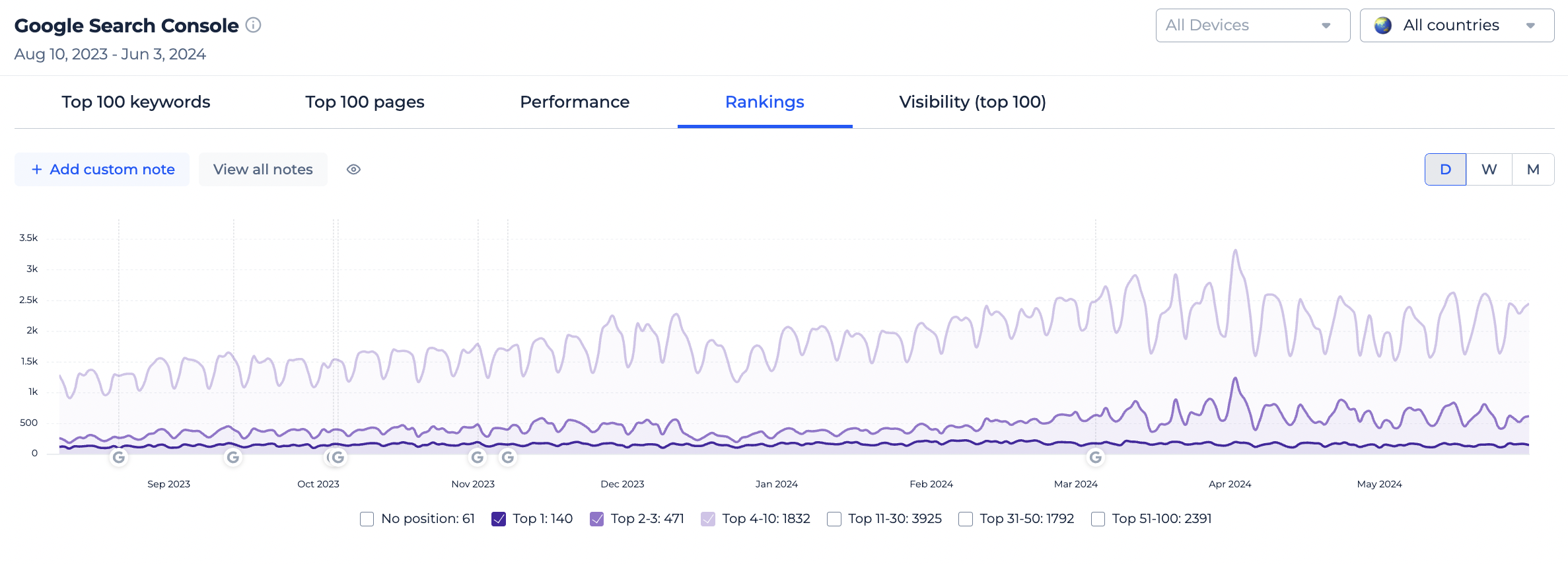Click View all notes button
The image size is (1568, 564).
263,170
